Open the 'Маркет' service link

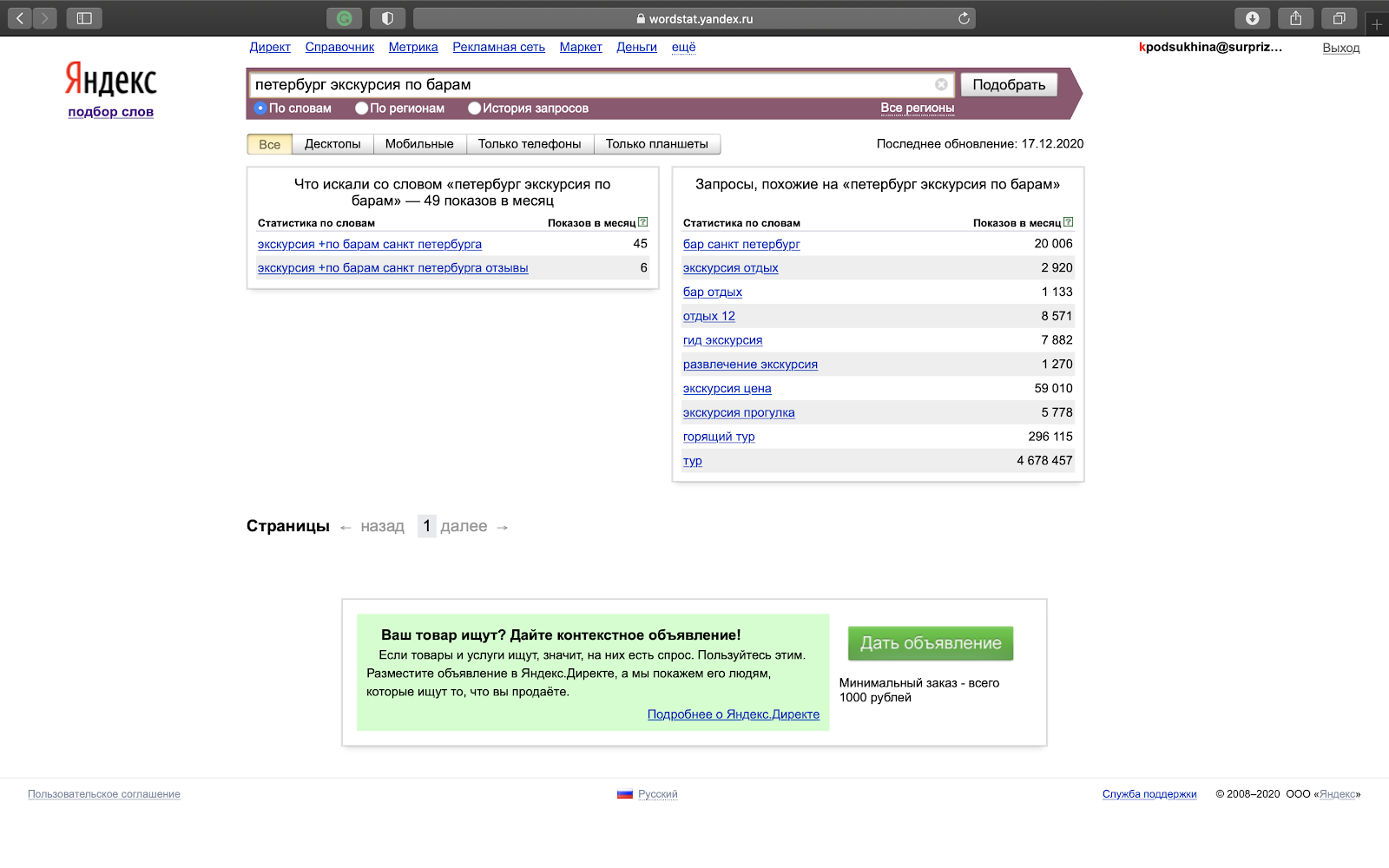[x=581, y=47]
